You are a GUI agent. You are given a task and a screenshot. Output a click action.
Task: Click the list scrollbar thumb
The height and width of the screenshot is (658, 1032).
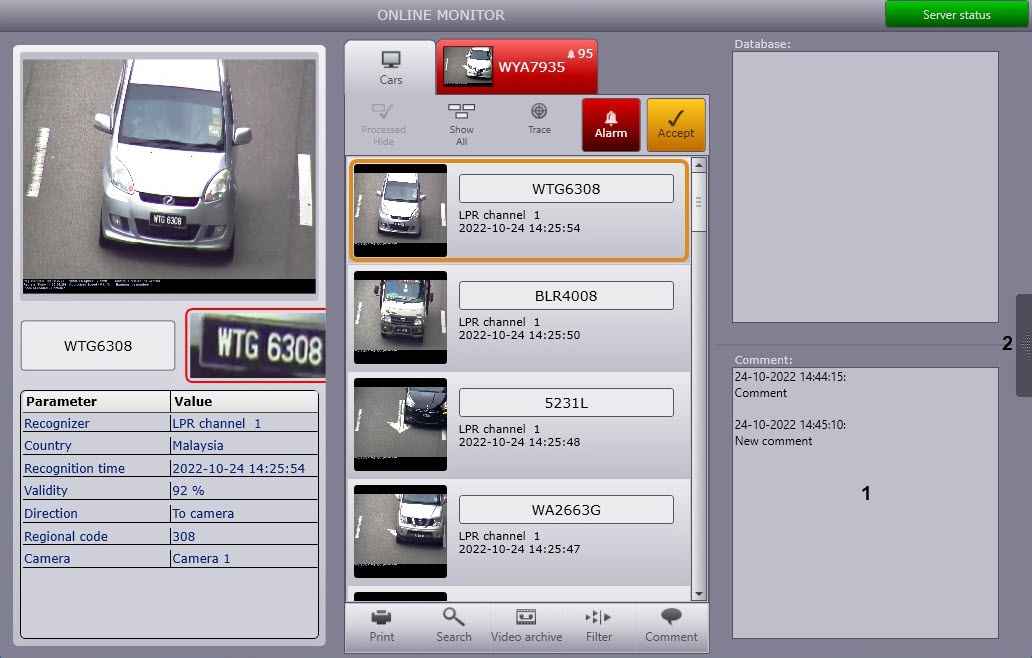699,202
